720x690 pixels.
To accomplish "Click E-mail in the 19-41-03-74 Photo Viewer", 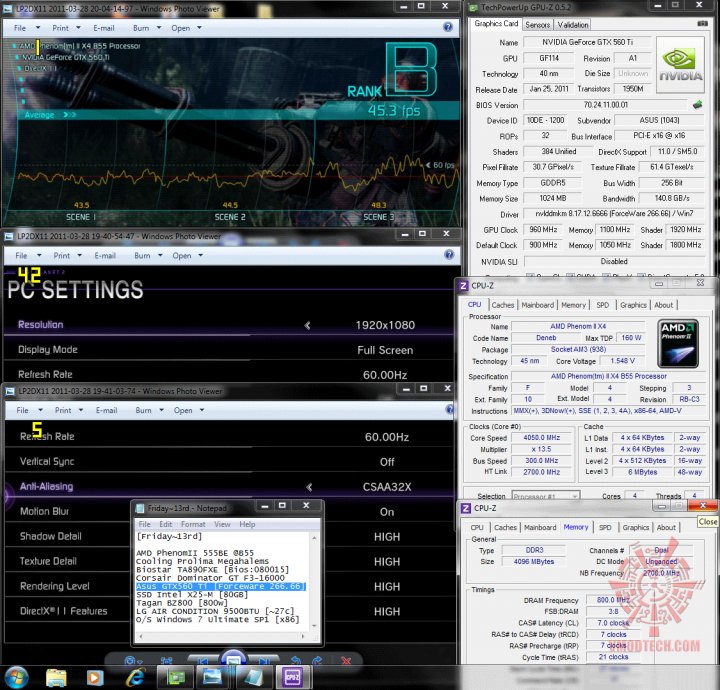I will click(107, 410).
